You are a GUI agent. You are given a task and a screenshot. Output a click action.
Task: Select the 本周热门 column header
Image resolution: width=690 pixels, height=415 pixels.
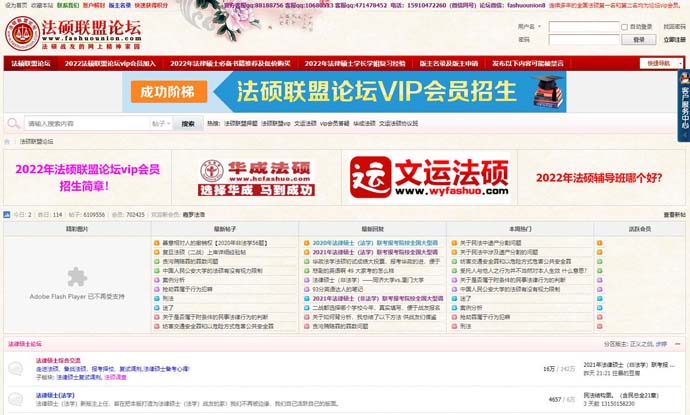click(x=520, y=229)
